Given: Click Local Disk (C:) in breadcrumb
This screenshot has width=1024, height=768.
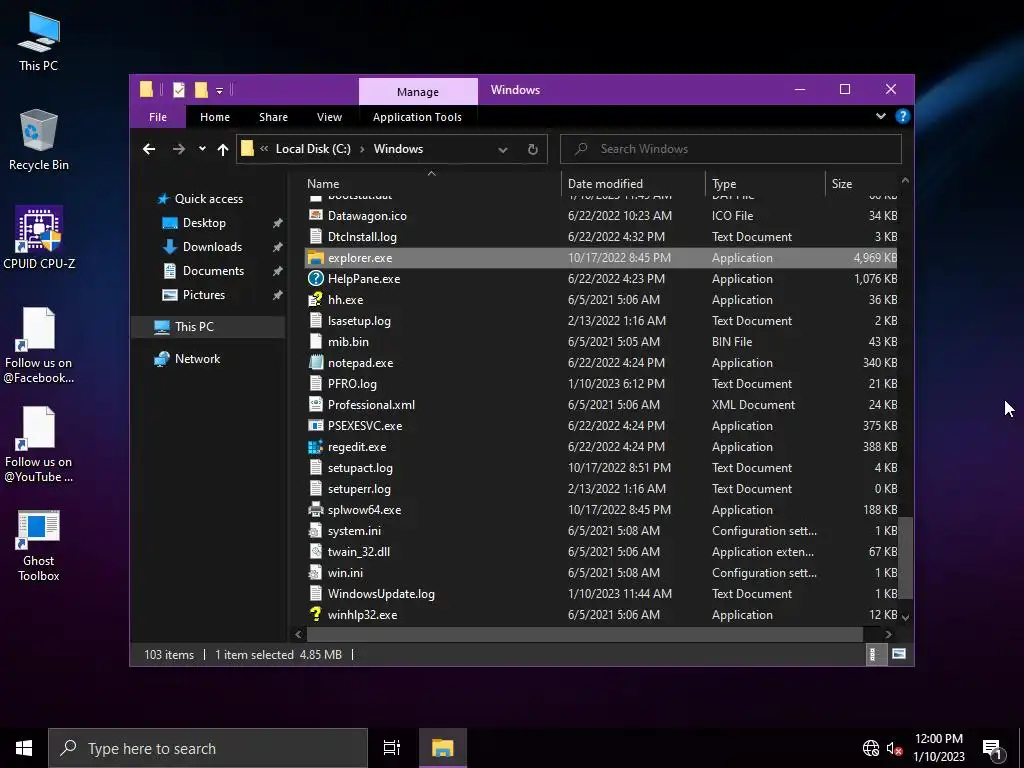Looking at the screenshot, I should 313,149.
